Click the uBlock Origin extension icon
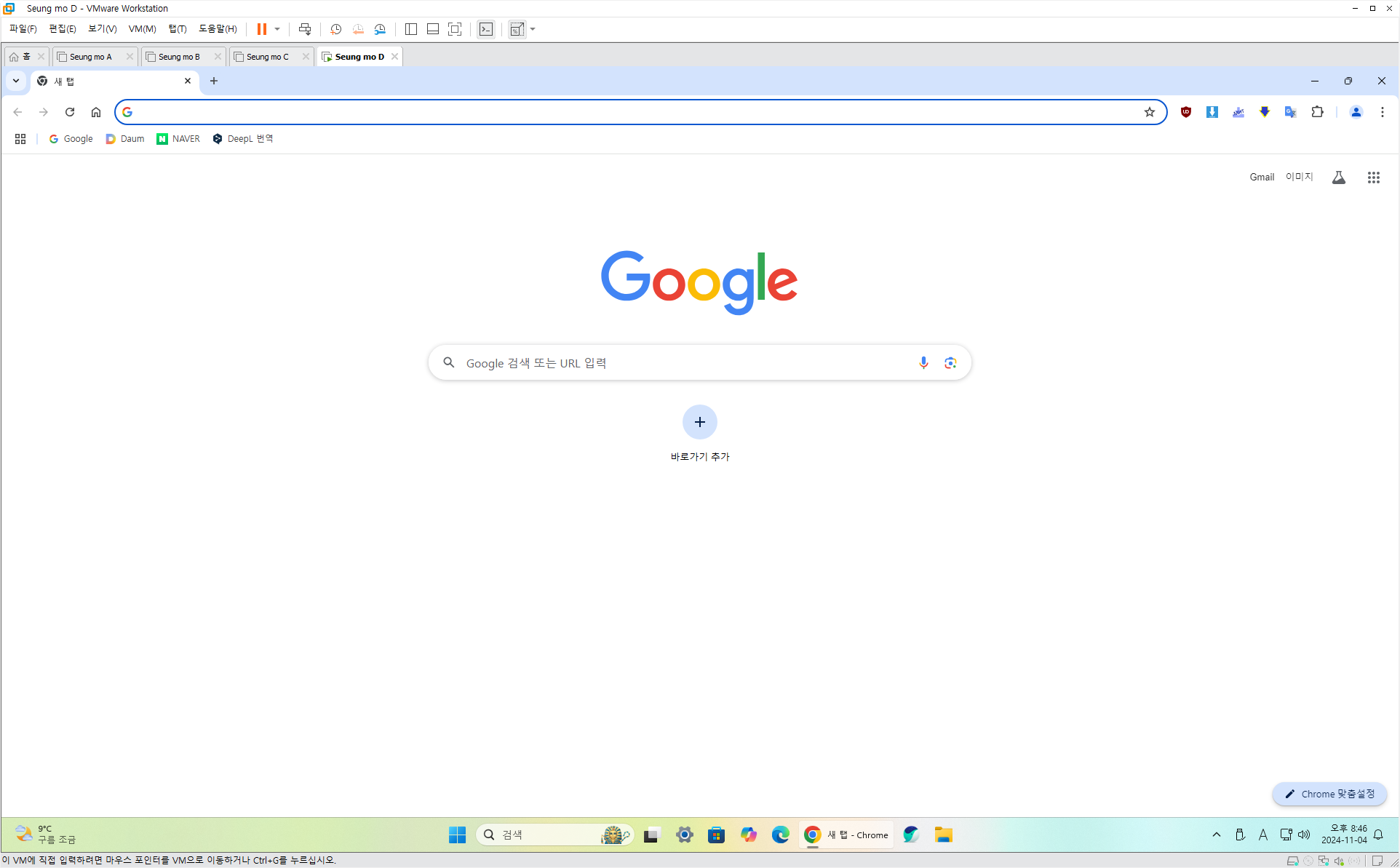1400x868 pixels. tap(1186, 112)
